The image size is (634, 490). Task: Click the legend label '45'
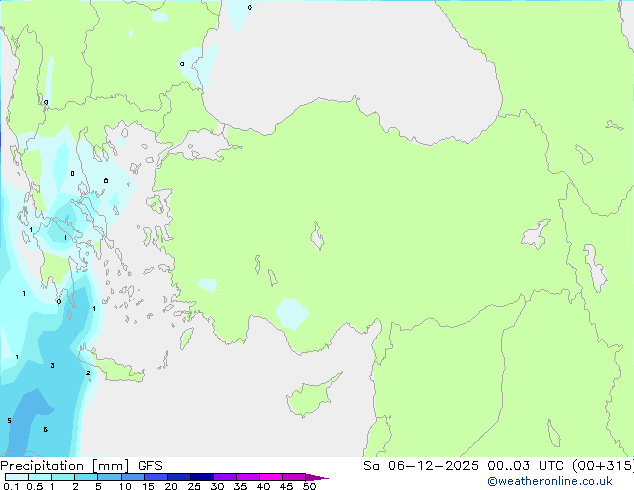(286, 486)
